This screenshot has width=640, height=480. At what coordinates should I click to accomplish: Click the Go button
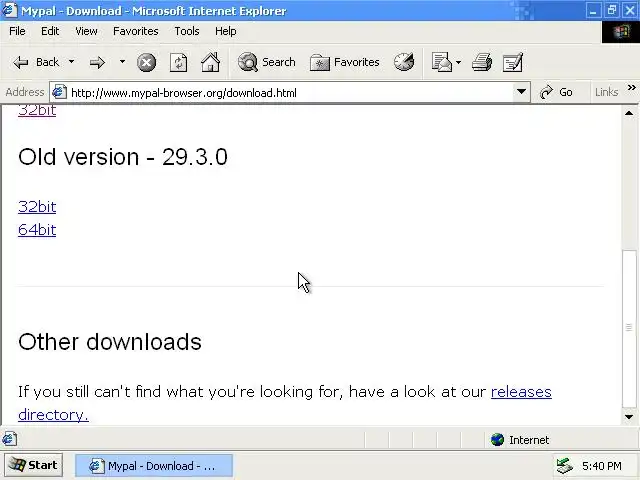tap(556, 92)
